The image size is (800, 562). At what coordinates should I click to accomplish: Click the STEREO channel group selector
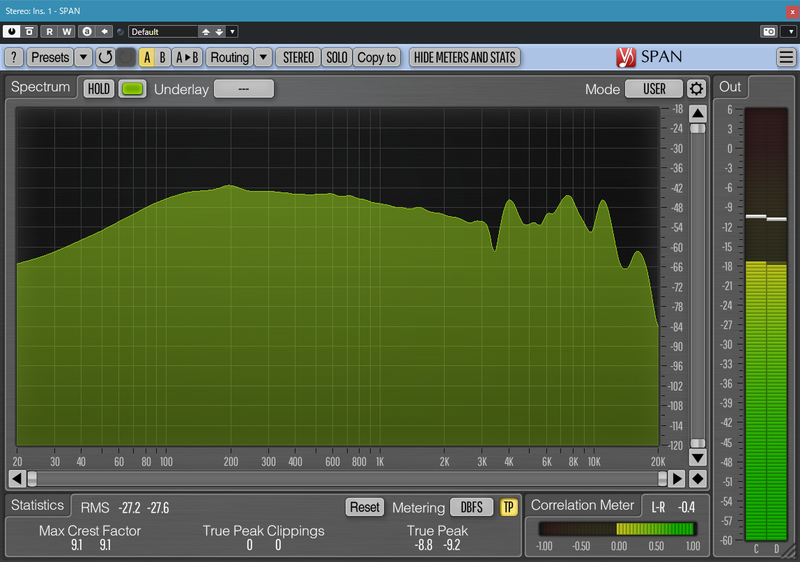click(x=298, y=57)
